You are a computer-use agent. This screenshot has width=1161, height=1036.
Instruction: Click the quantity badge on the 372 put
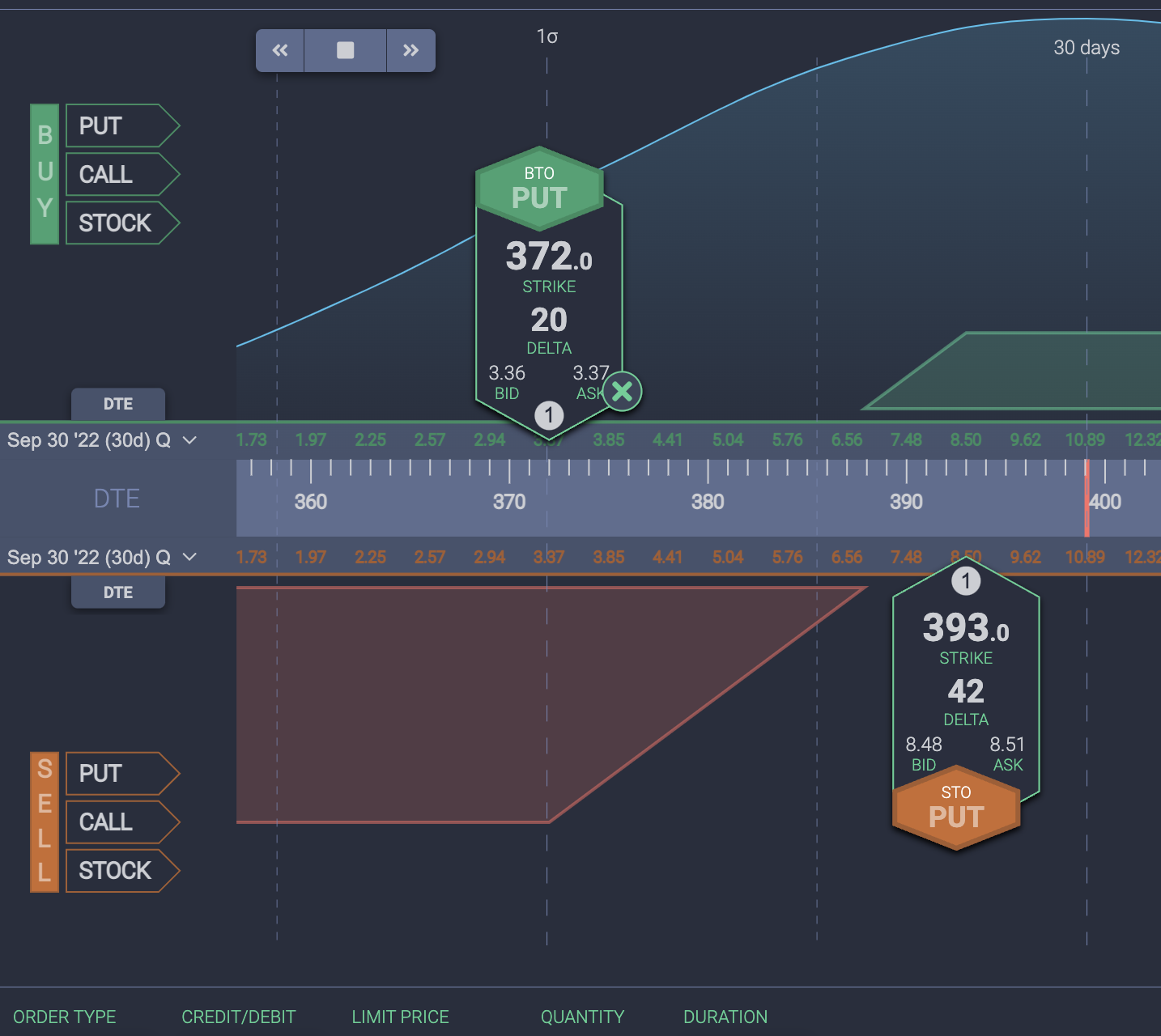click(550, 415)
